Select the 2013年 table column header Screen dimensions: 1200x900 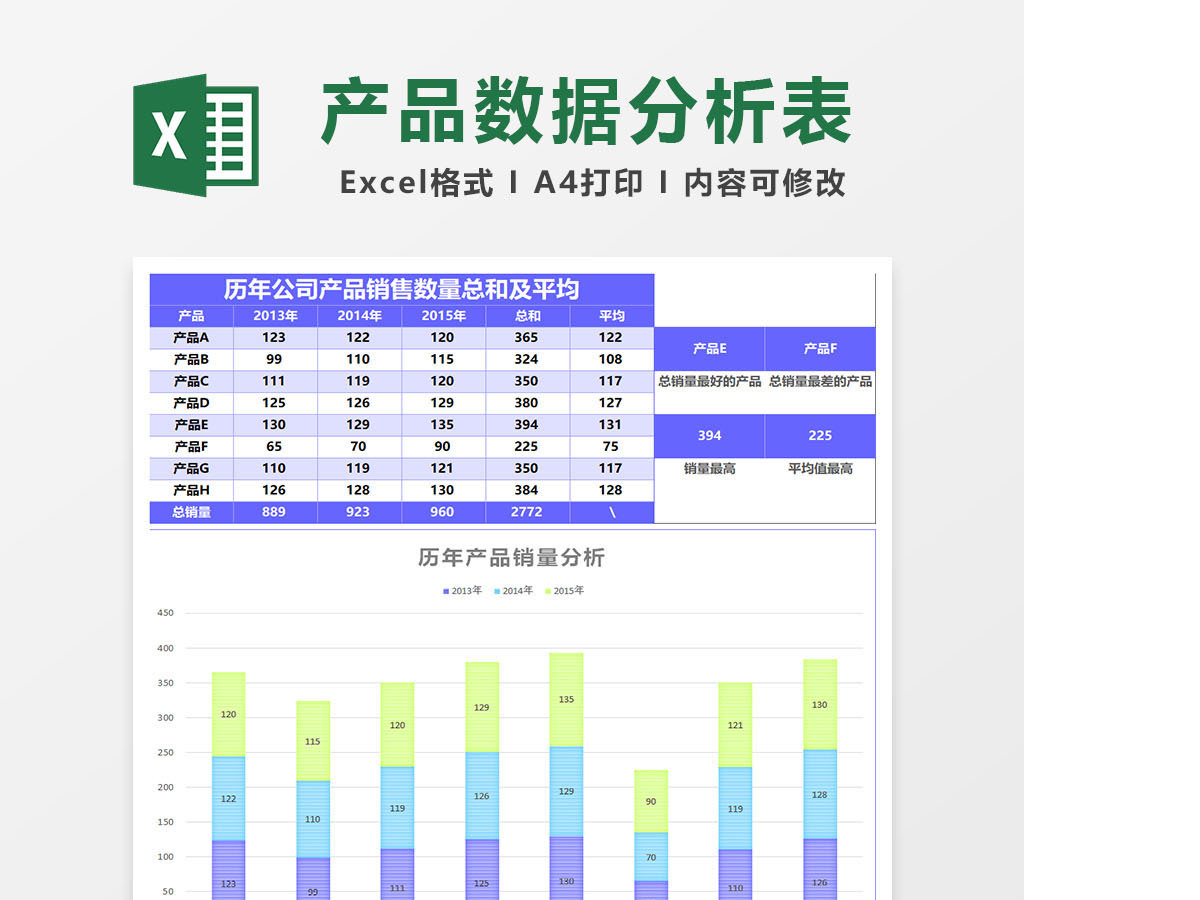(x=275, y=316)
